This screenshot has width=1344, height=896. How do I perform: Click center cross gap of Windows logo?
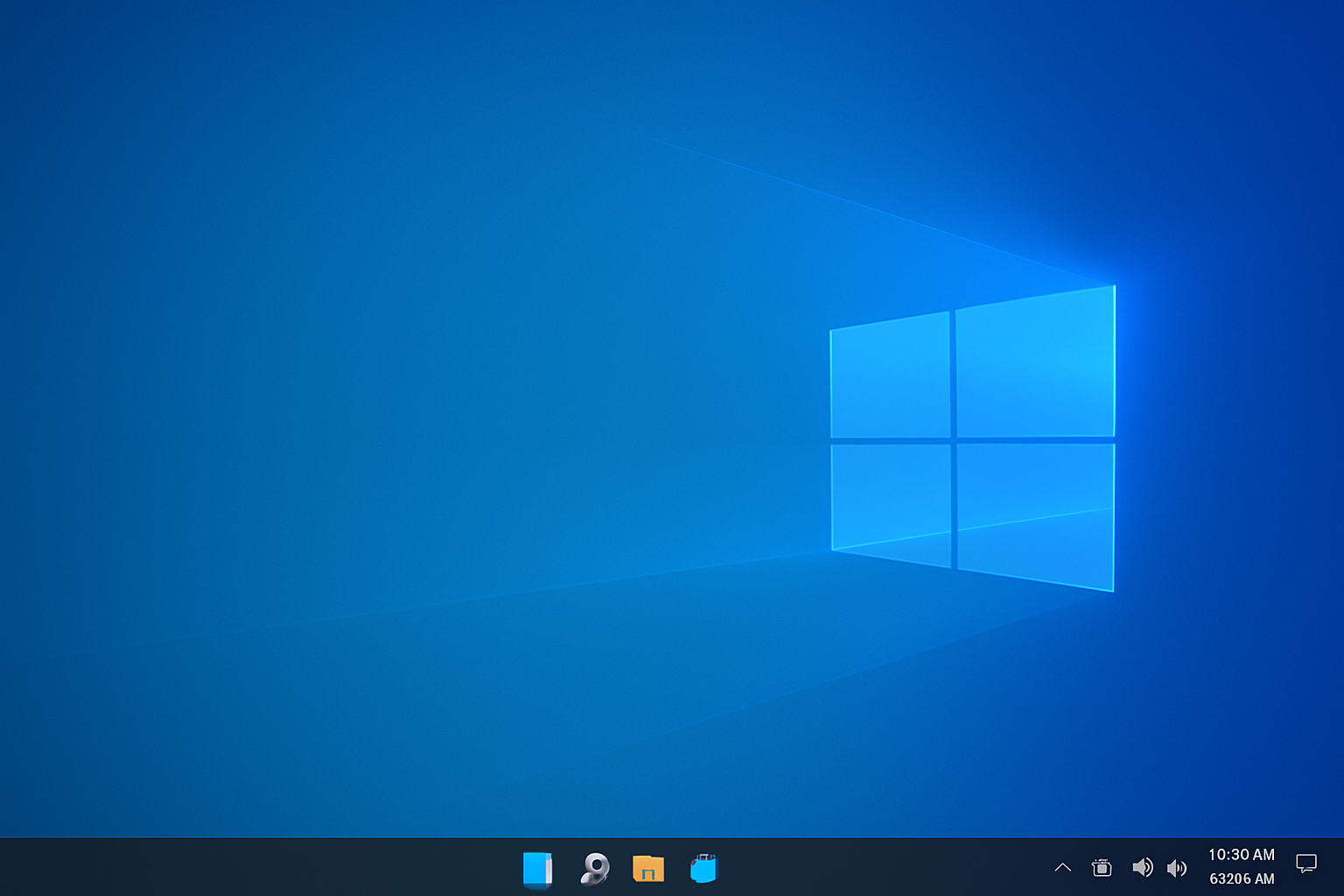coord(953,440)
